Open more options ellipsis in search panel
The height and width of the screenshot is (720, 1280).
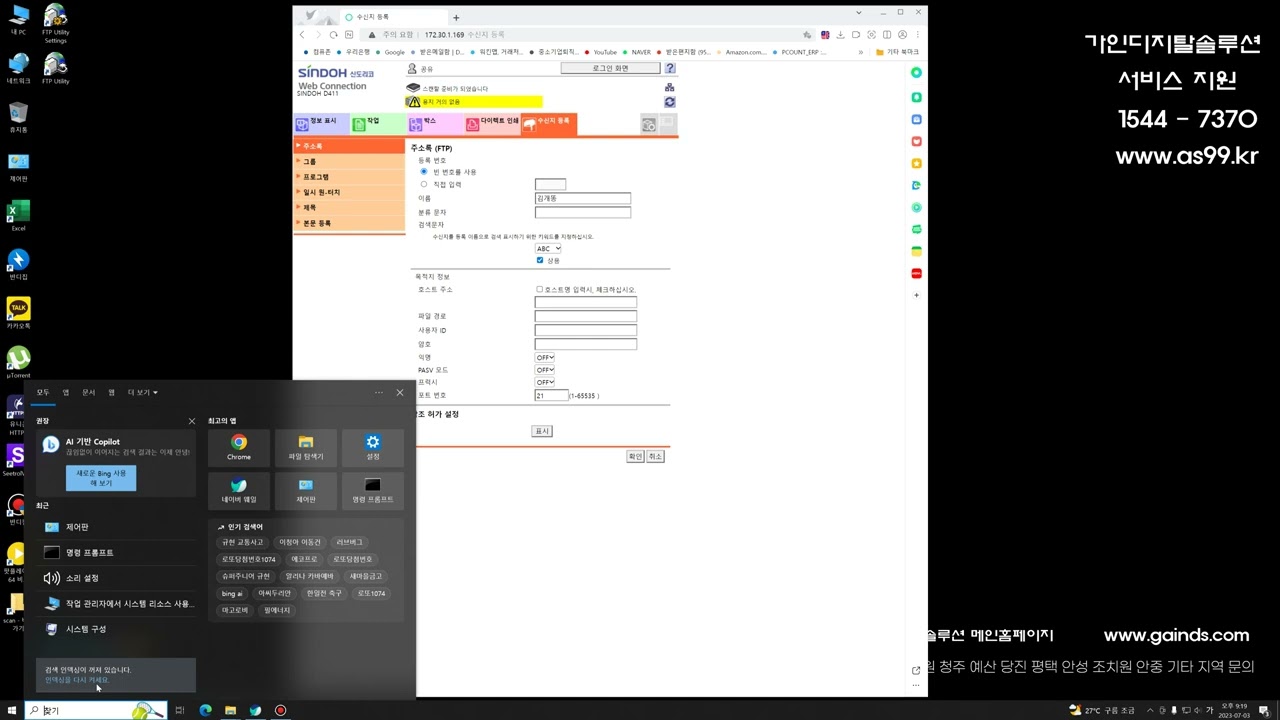(379, 392)
